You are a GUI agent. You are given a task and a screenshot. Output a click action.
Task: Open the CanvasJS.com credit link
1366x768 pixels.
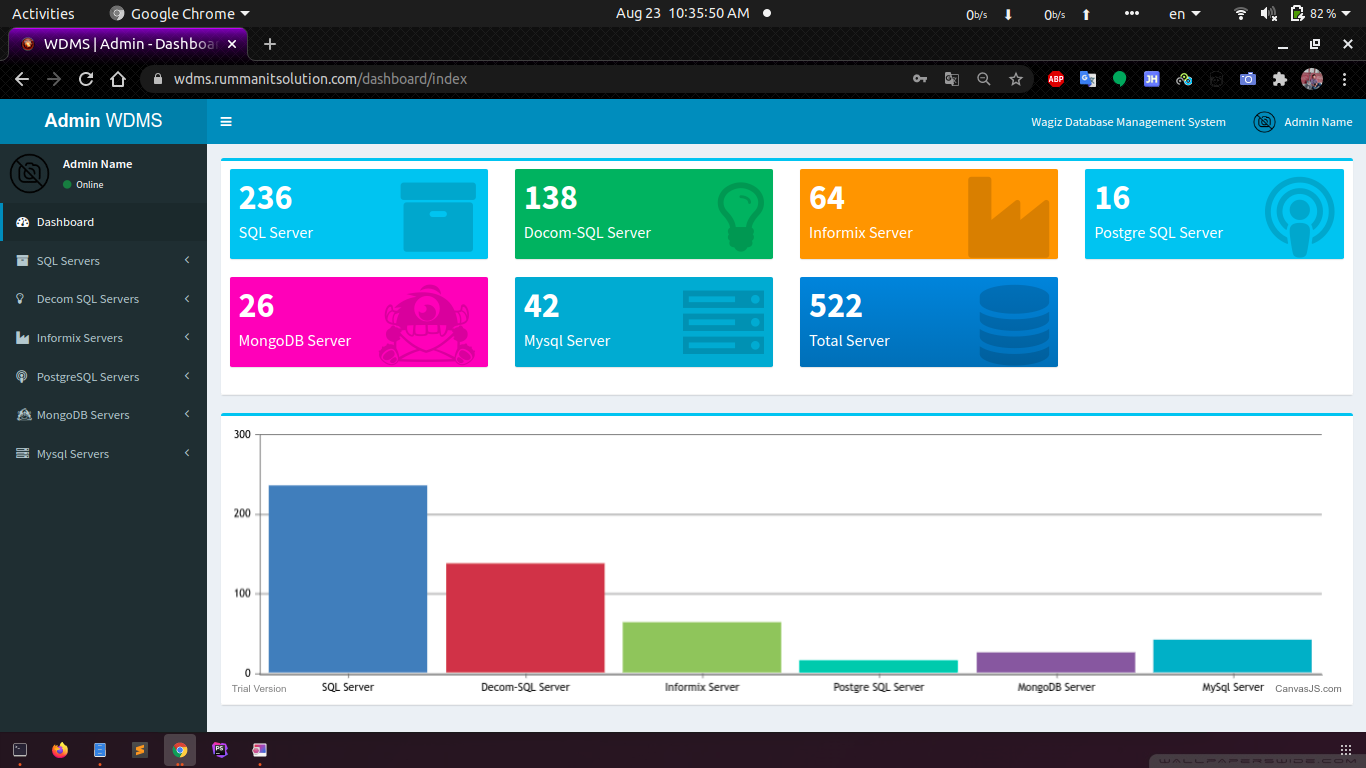click(x=1307, y=688)
